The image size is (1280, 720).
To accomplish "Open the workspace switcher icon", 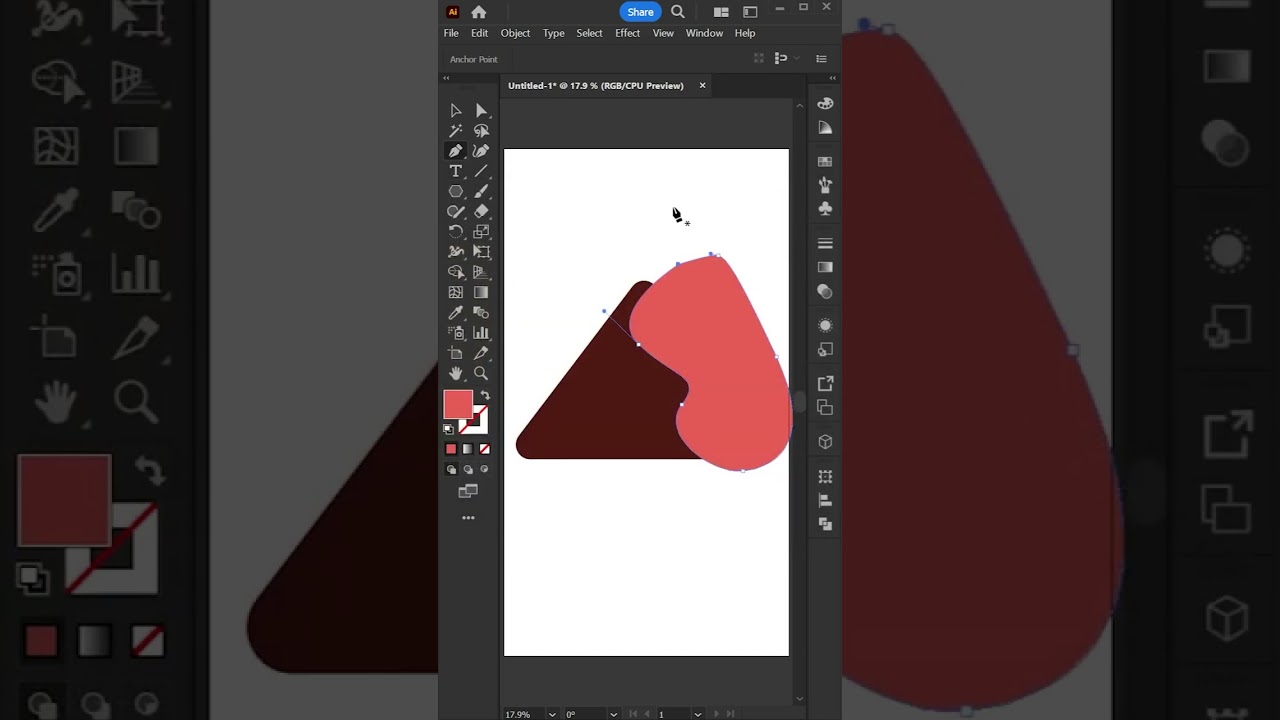I will 750,12.
